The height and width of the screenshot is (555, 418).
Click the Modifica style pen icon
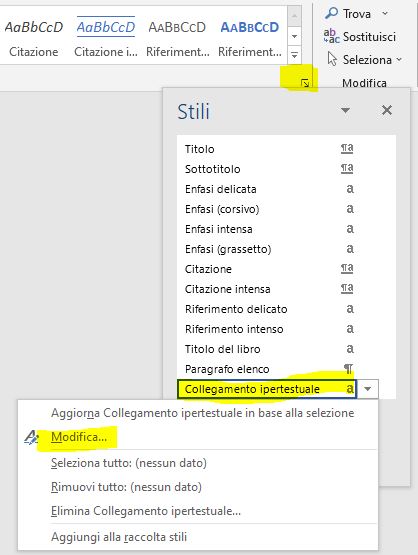[31, 437]
